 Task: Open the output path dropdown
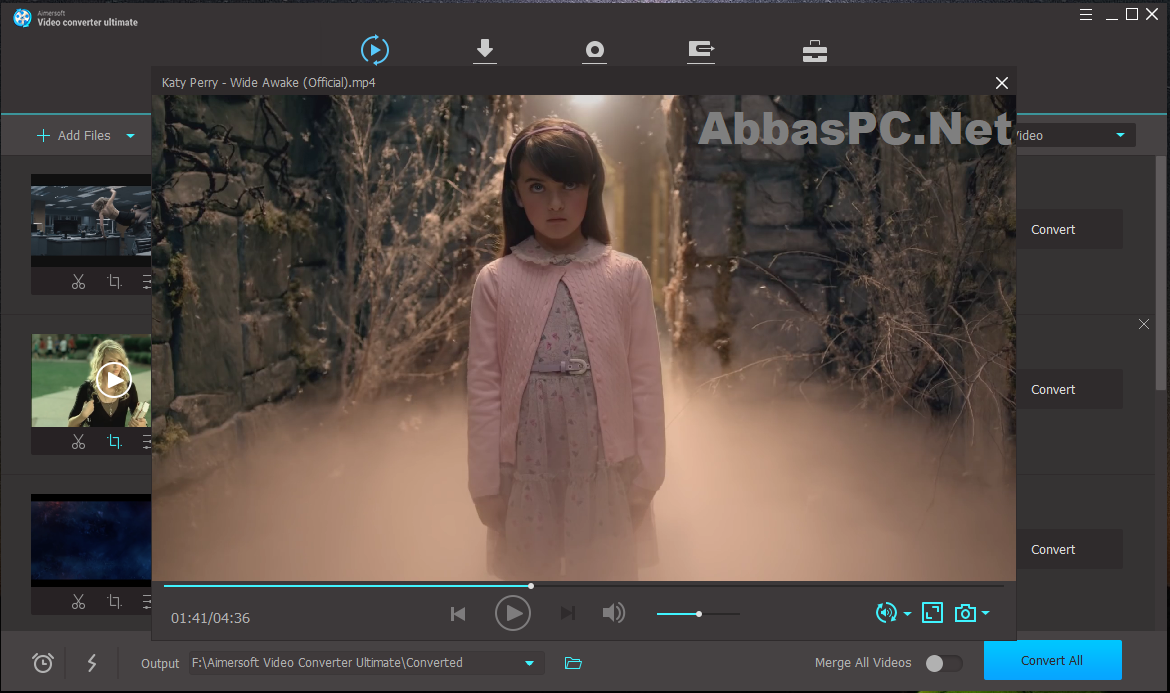point(529,663)
